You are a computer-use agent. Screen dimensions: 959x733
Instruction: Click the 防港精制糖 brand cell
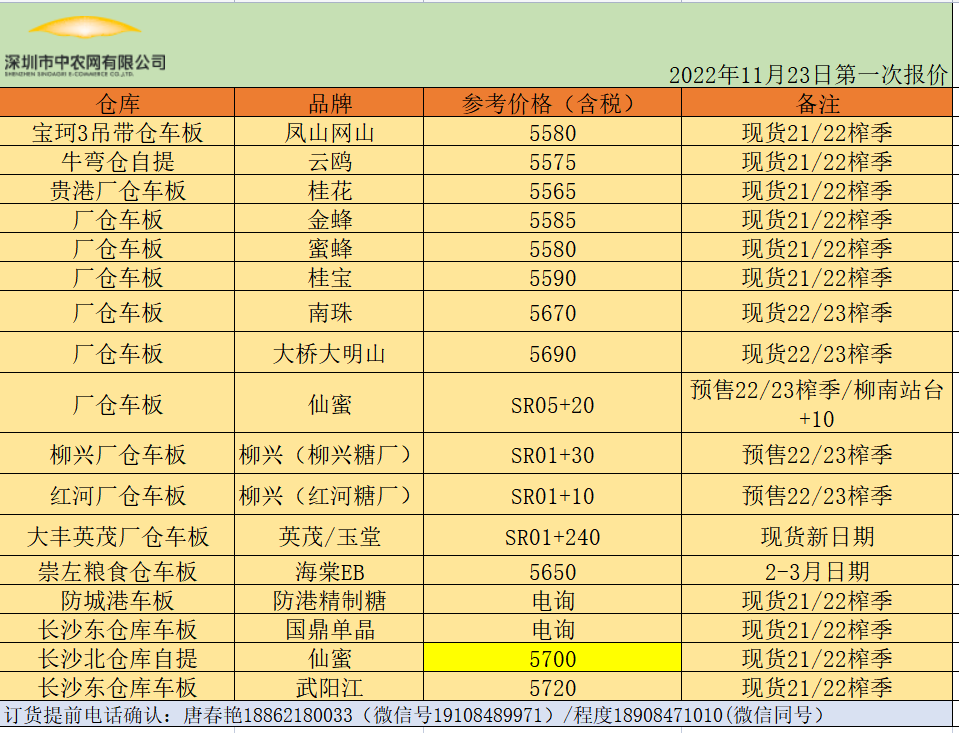tap(329, 600)
